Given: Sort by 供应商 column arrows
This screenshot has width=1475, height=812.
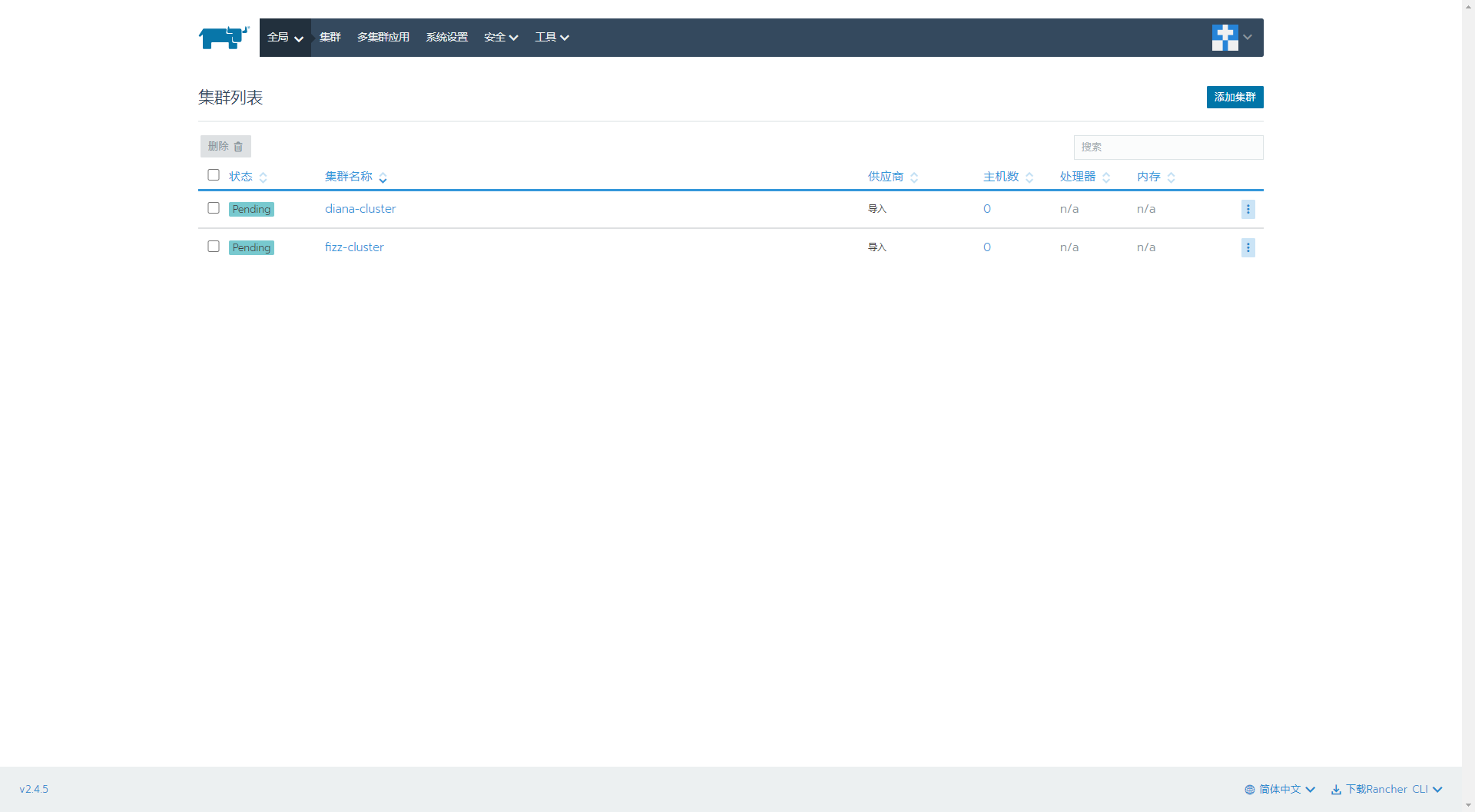Looking at the screenshot, I should [914, 177].
